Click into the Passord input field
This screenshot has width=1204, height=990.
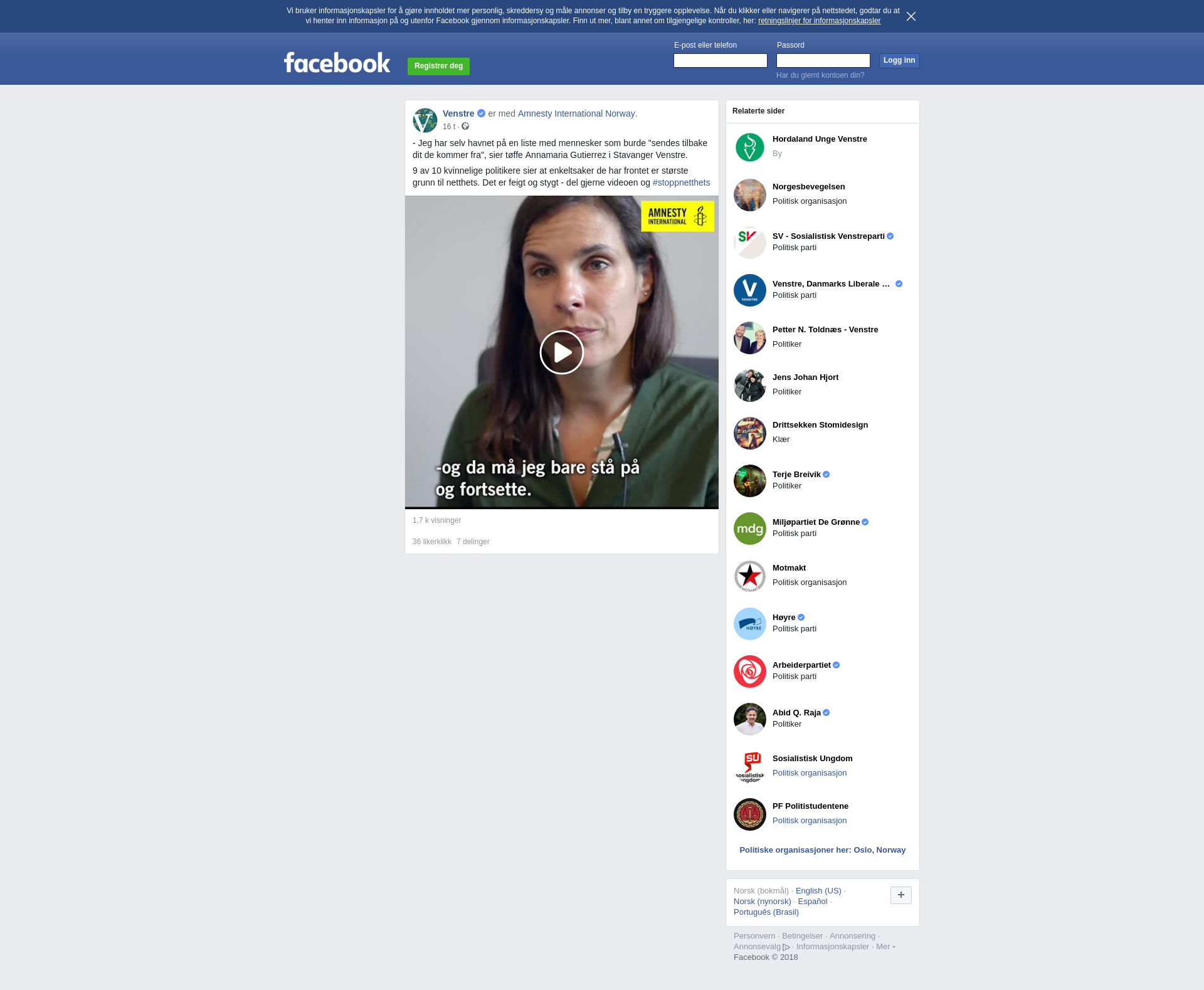[x=823, y=60]
